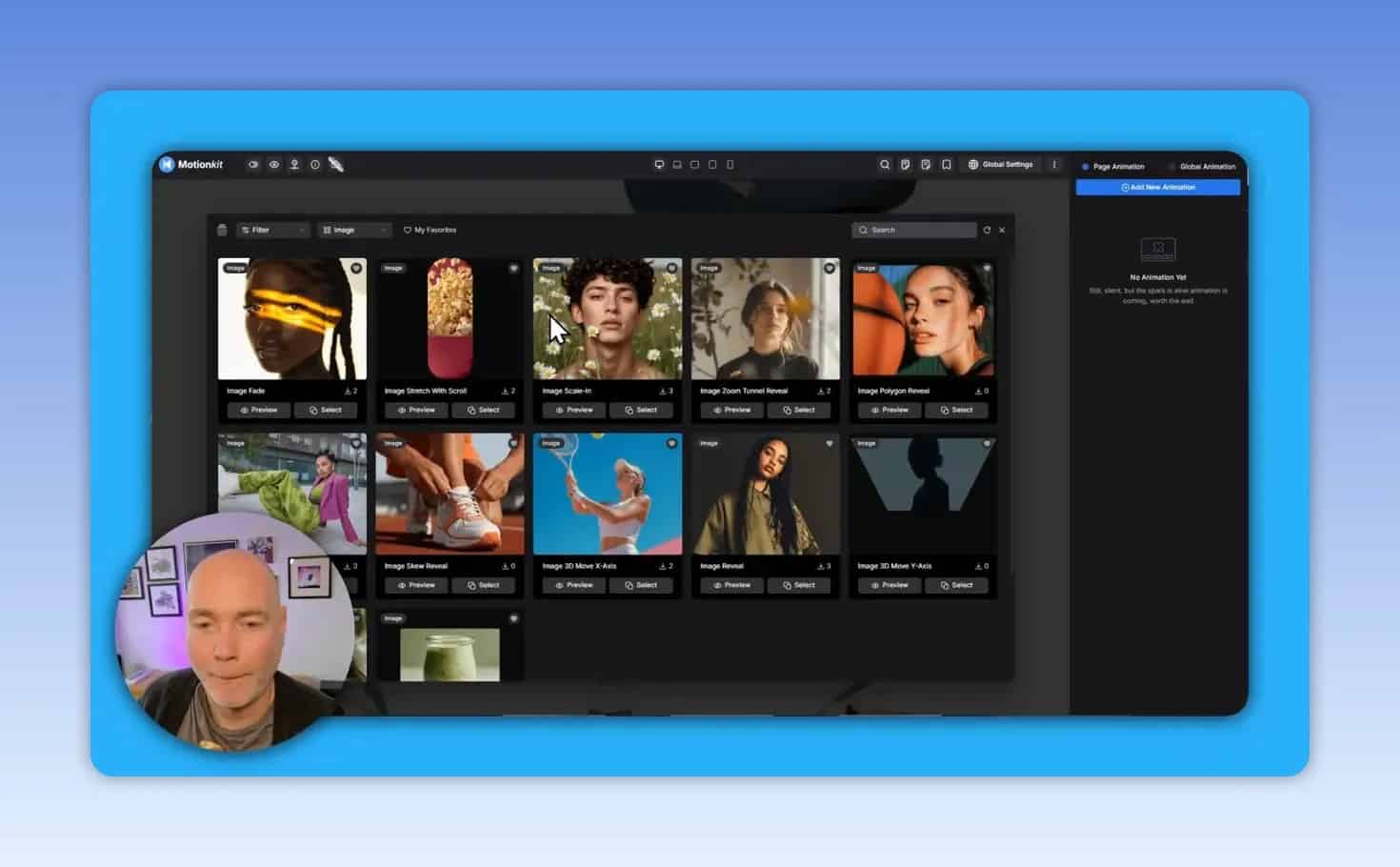Select the Image Polygon Reveal animation
This screenshot has width=1400, height=867.
pyautogui.click(x=957, y=411)
